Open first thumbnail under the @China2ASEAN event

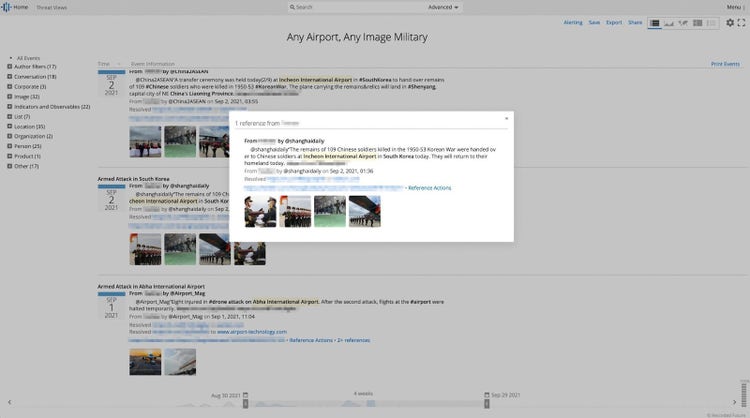[145, 142]
